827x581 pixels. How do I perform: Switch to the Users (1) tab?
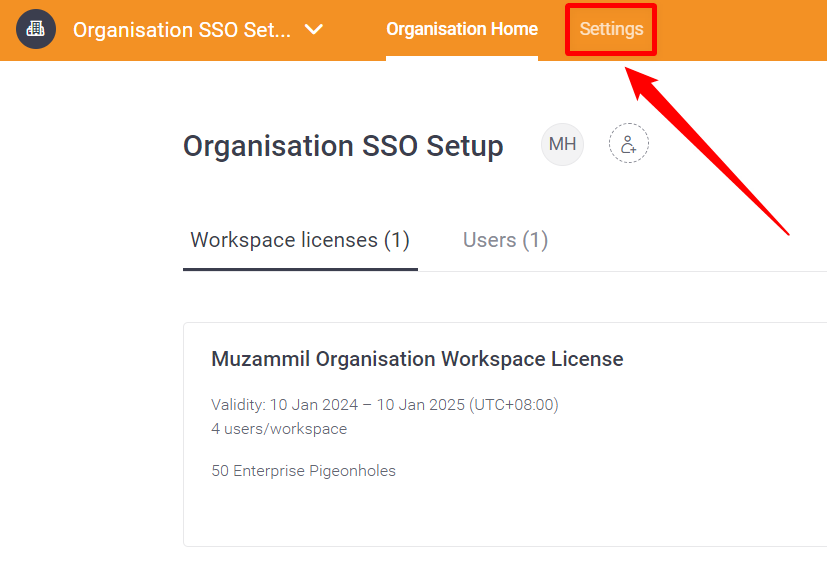[x=505, y=240]
